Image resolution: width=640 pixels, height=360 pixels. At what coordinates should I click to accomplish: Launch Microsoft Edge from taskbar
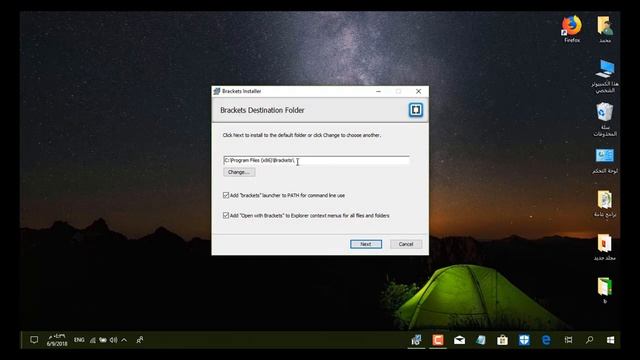click(546, 340)
